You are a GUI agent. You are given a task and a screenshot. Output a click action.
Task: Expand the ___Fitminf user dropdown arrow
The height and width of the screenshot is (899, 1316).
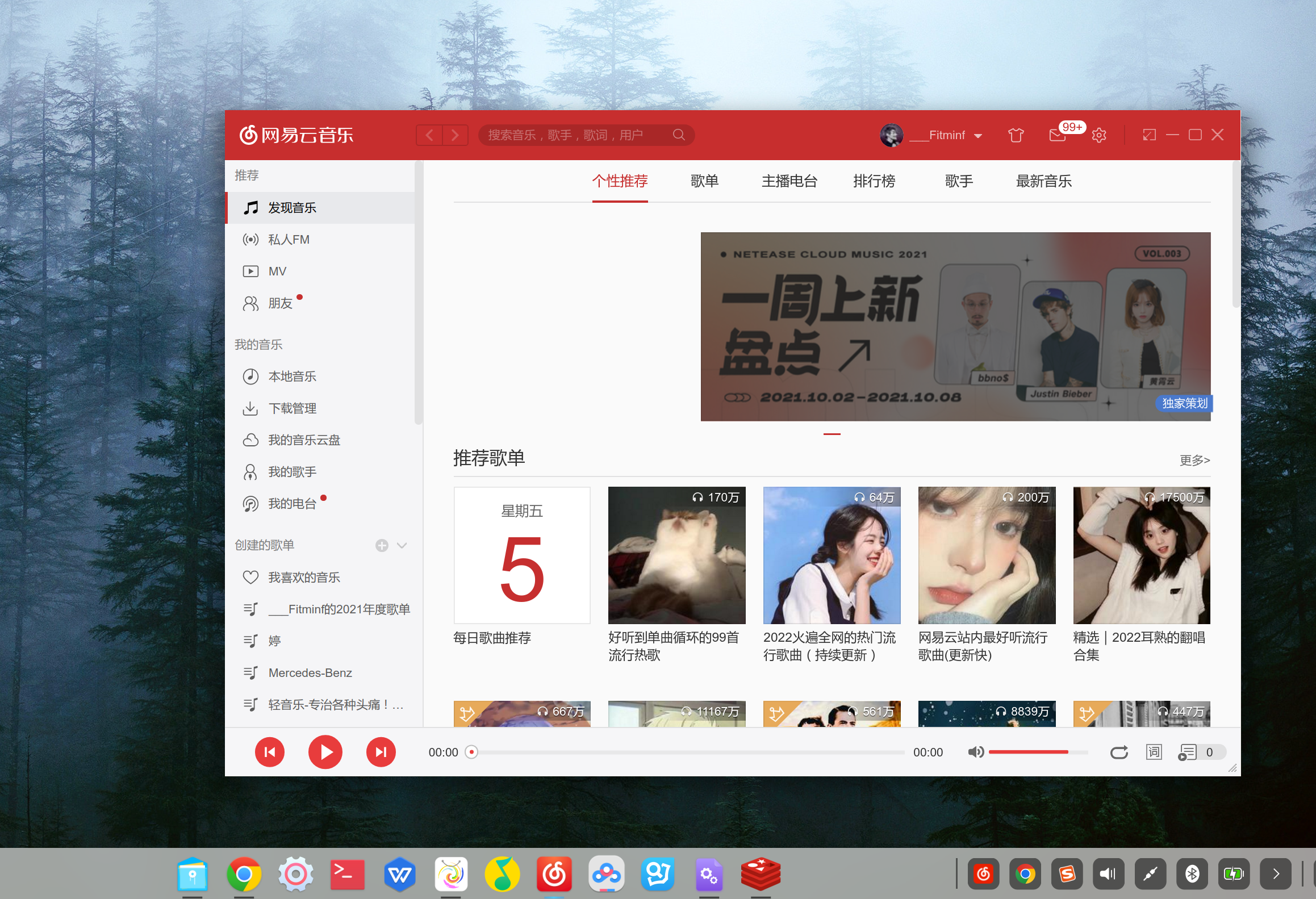point(978,136)
